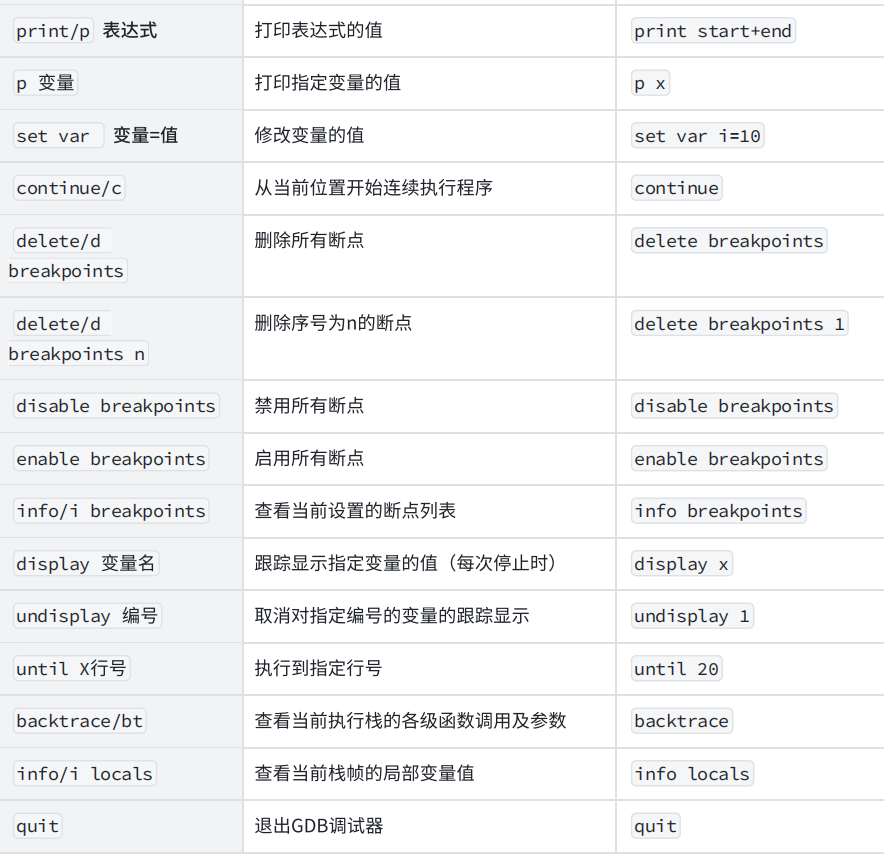Click the 'undisplay 编号' command code

[x=87, y=616]
